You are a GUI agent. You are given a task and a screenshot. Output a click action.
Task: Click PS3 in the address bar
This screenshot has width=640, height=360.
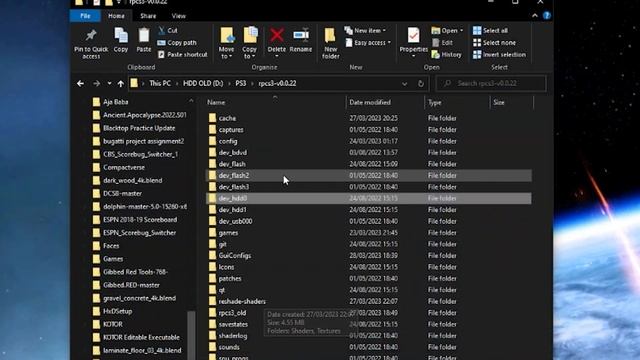click(240, 83)
